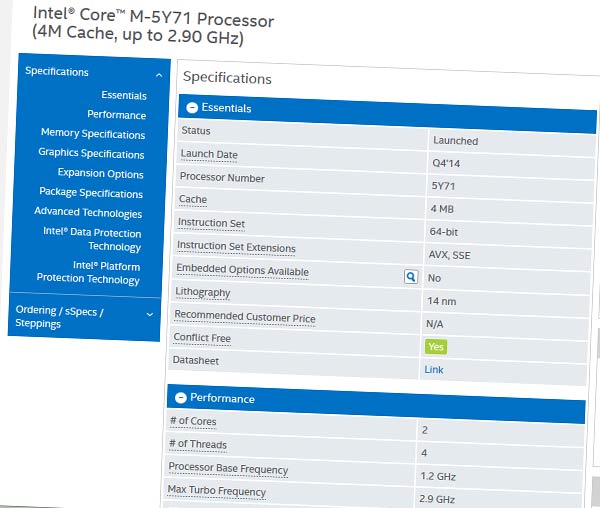Open the Datasheet Link
The width and height of the screenshot is (600, 508).
click(x=434, y=370)
